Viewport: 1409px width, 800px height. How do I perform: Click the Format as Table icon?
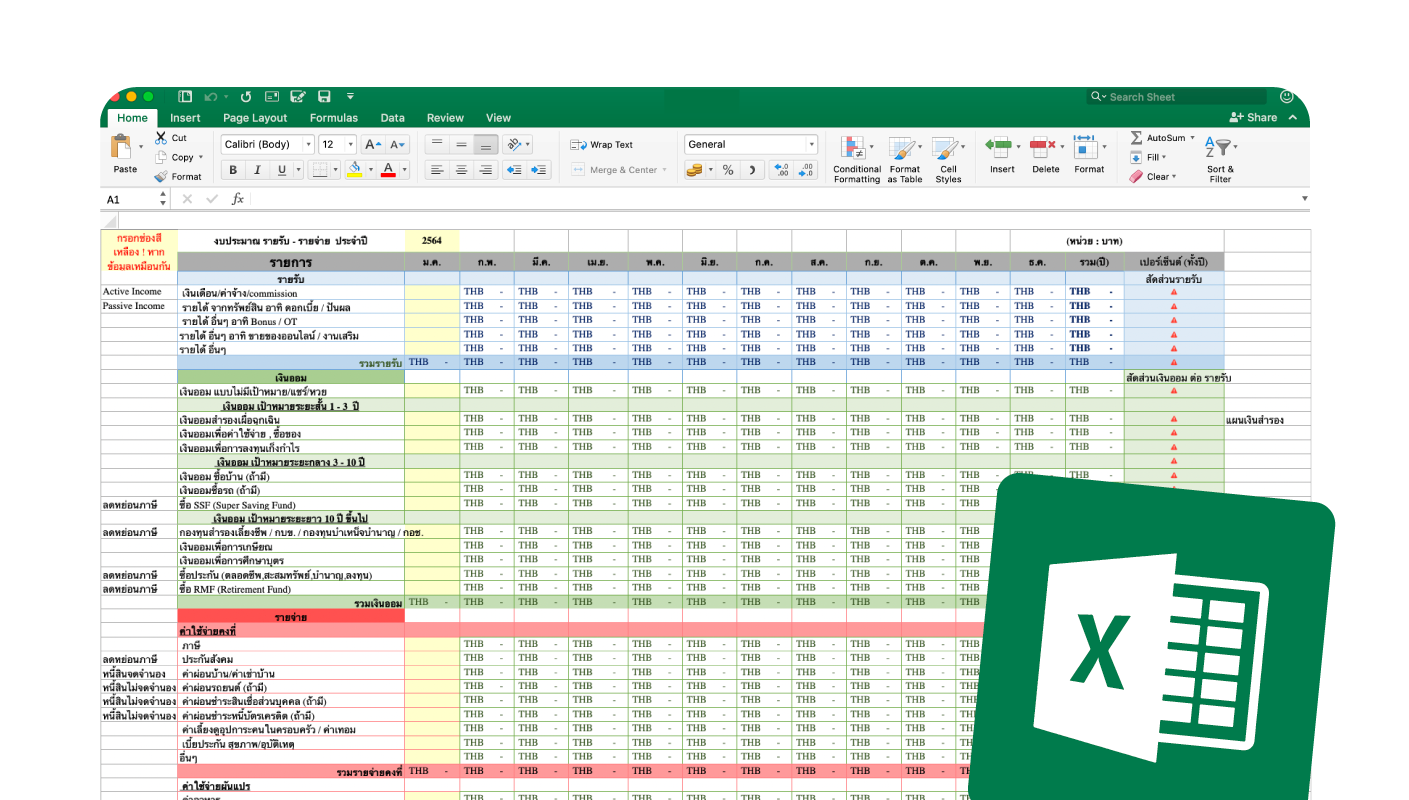[x=904, y=149]
